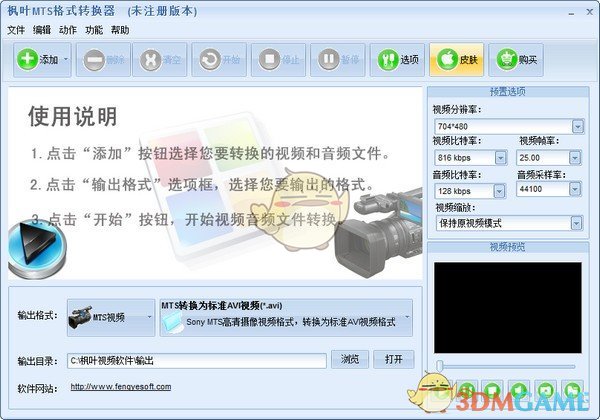Click the 输出格式 label

[x=37, y=316]
